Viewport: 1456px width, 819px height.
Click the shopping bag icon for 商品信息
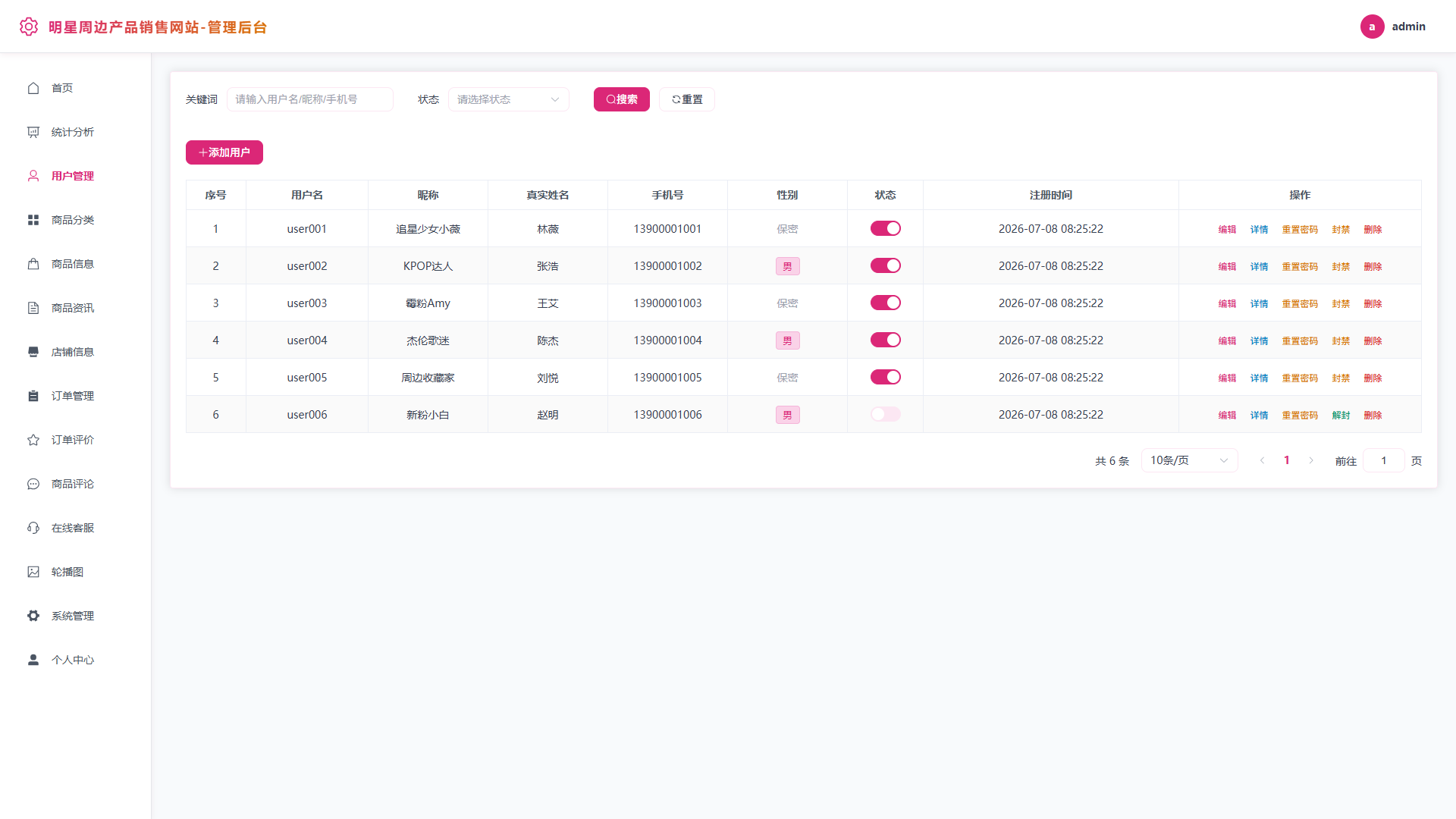point(33,264)
